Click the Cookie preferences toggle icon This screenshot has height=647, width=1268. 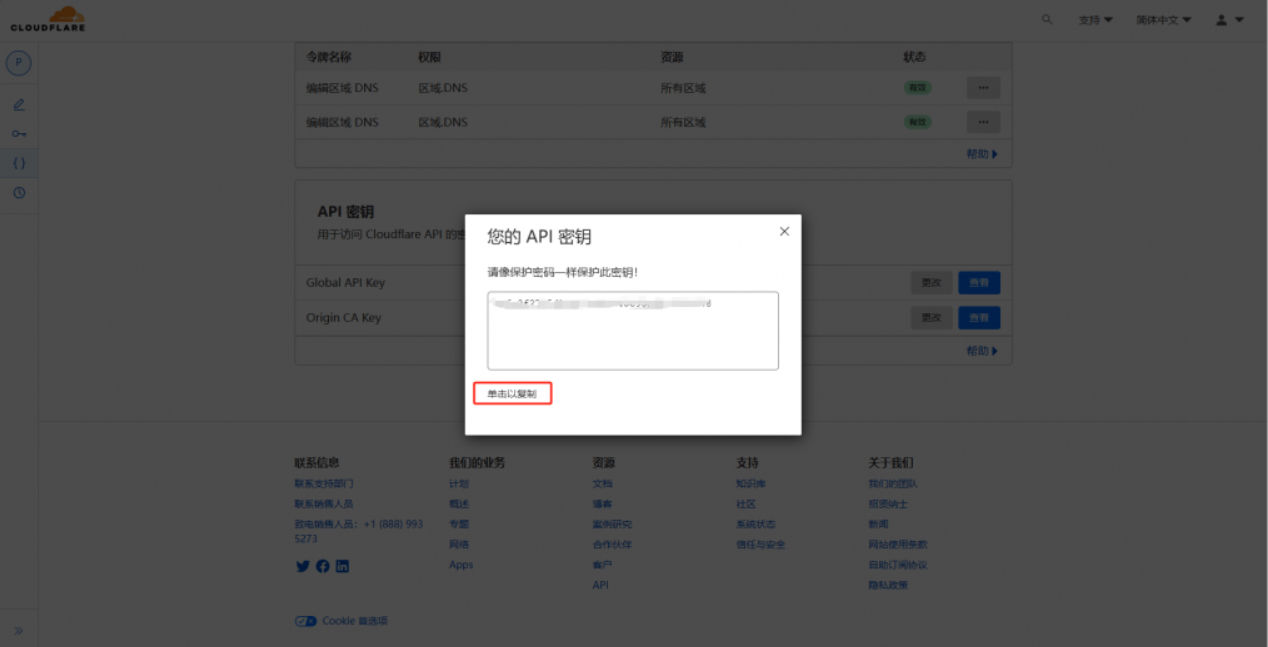tap(305, 621)
